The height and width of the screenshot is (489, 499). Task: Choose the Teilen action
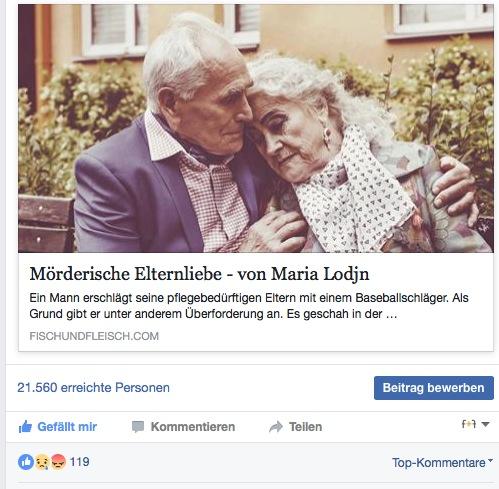305,427
